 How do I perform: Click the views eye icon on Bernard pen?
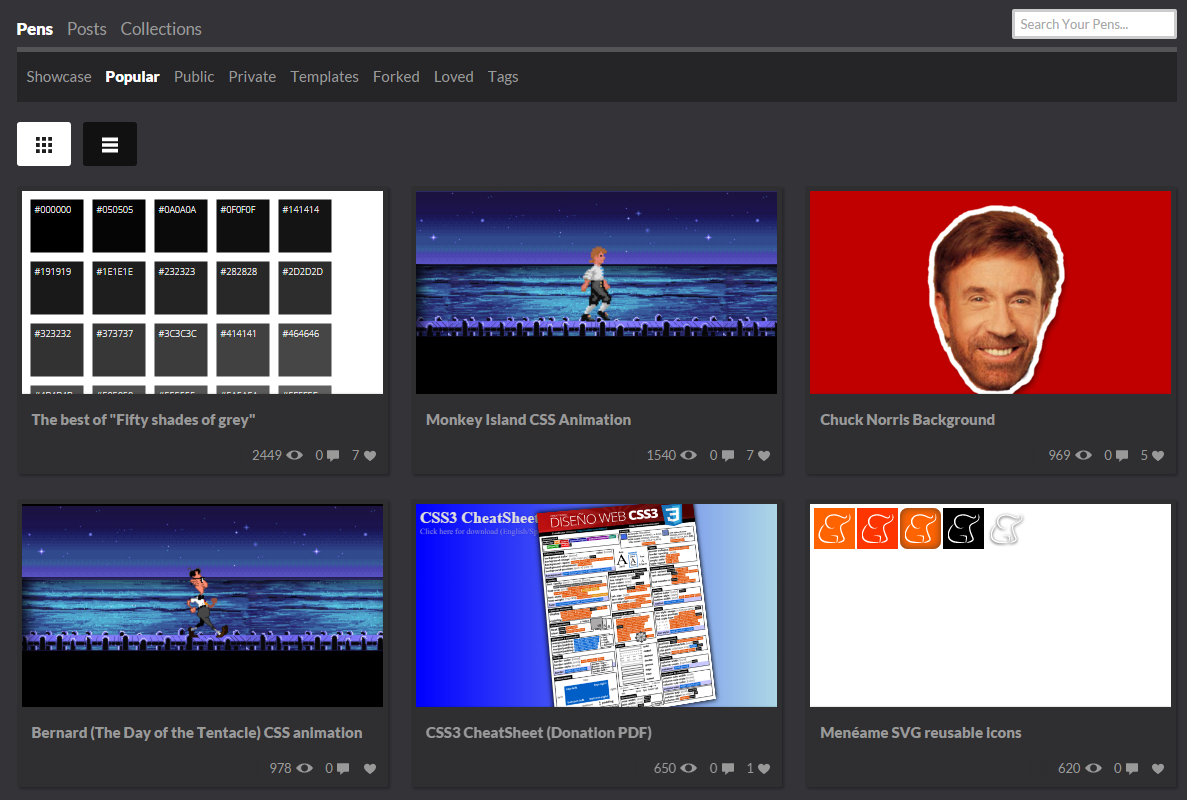click(x=304, y=768)
